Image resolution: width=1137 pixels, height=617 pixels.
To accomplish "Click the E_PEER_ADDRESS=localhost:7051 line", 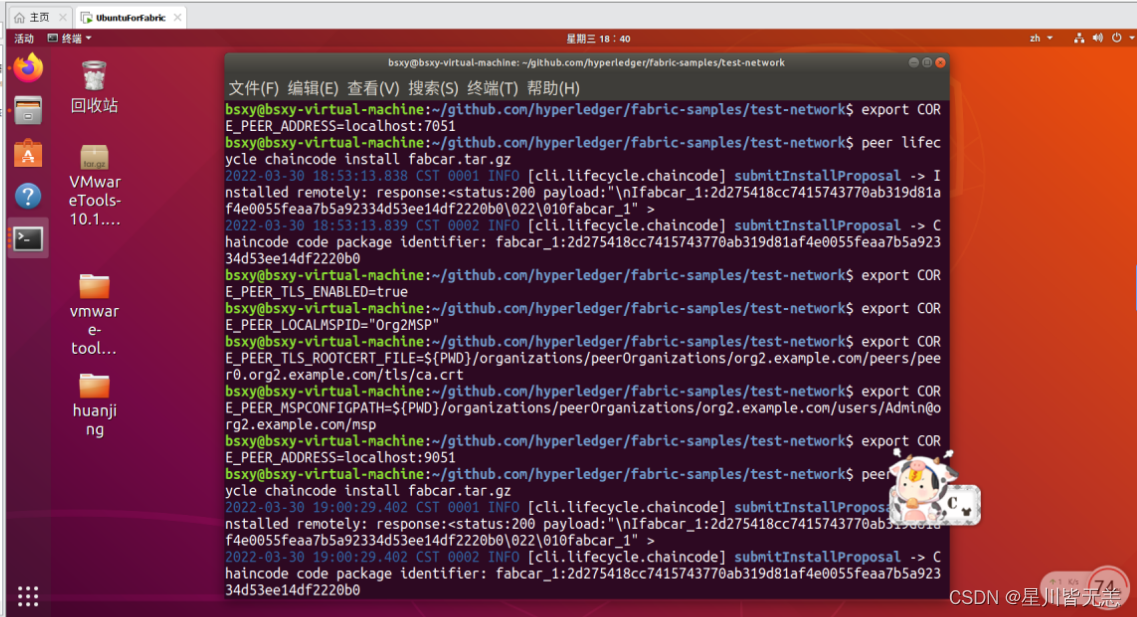I will [340, 126].
